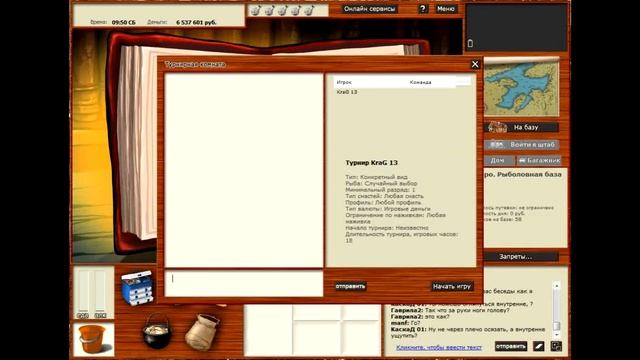Open the orange bait bucket
This screenshot has height=360, width=640.
click(93, 340)
